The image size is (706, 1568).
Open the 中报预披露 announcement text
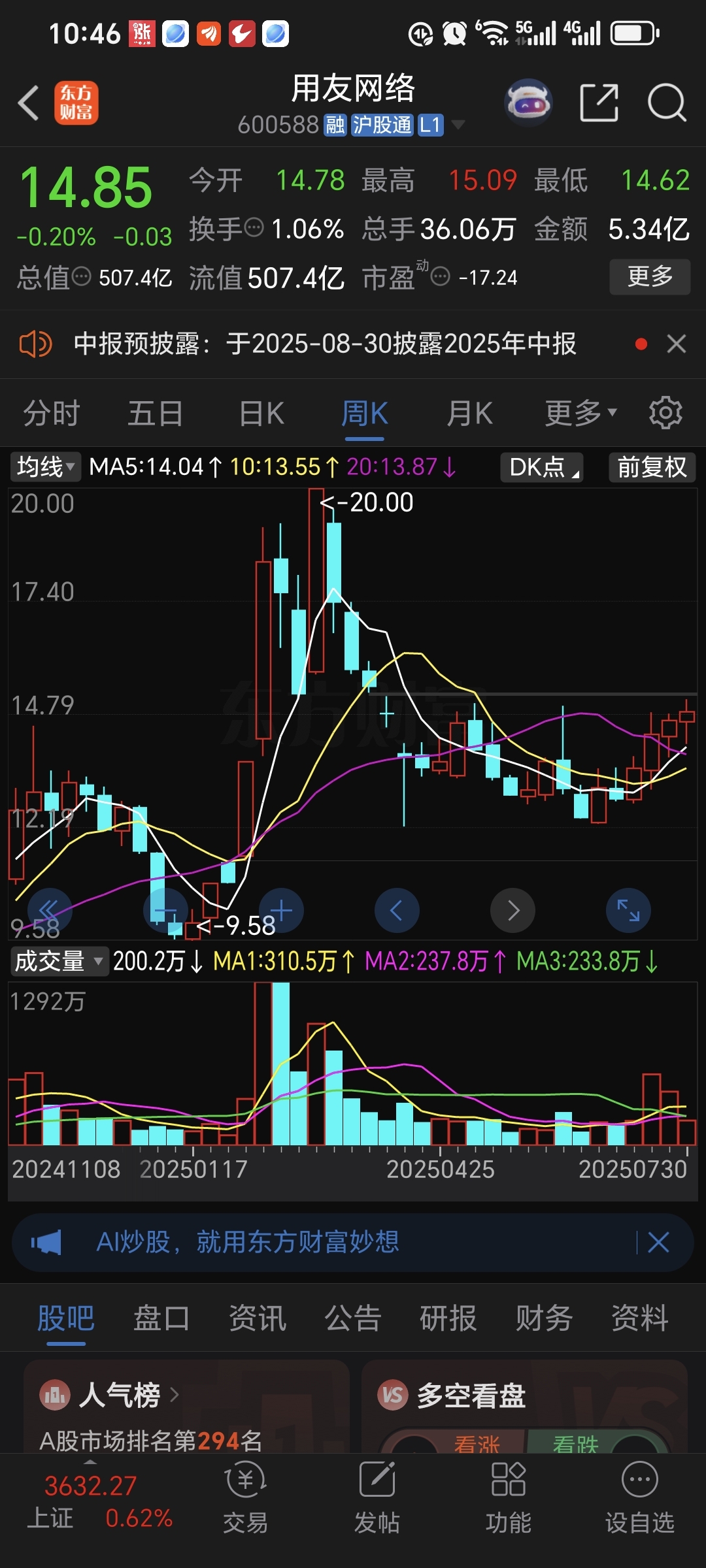click(325, 344)
